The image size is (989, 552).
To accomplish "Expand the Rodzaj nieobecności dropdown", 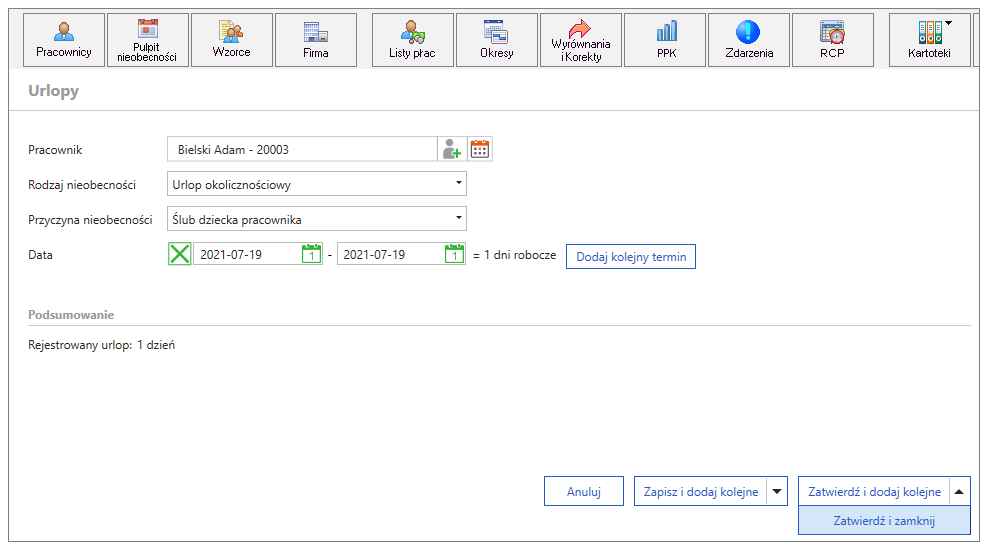I will click(459, 184).
